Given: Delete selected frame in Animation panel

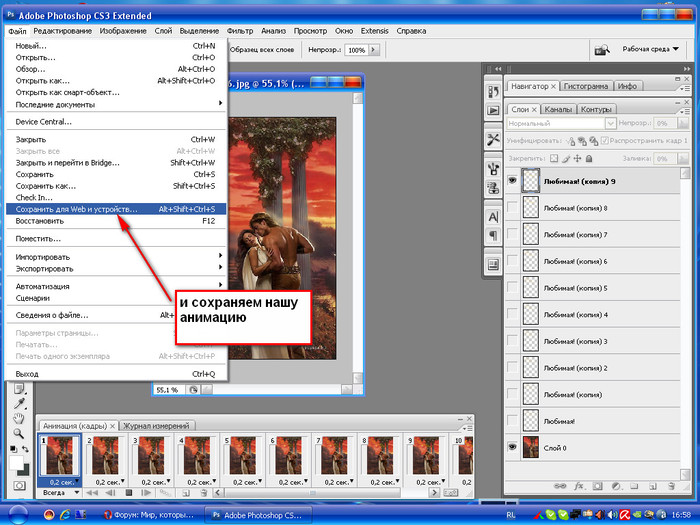Looking at the screenshot, I should (204, 493).
